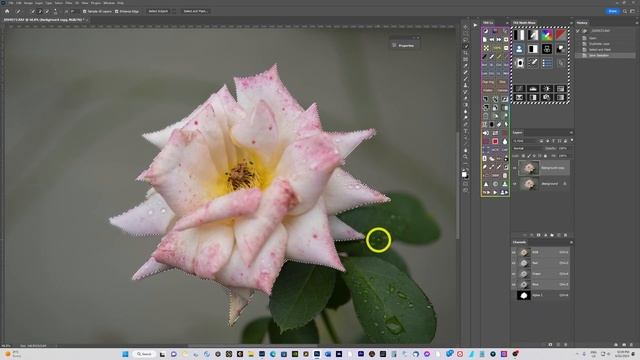Open the Window menu
The width and height of the screenshot is (640, 360).
click(109, 3)
